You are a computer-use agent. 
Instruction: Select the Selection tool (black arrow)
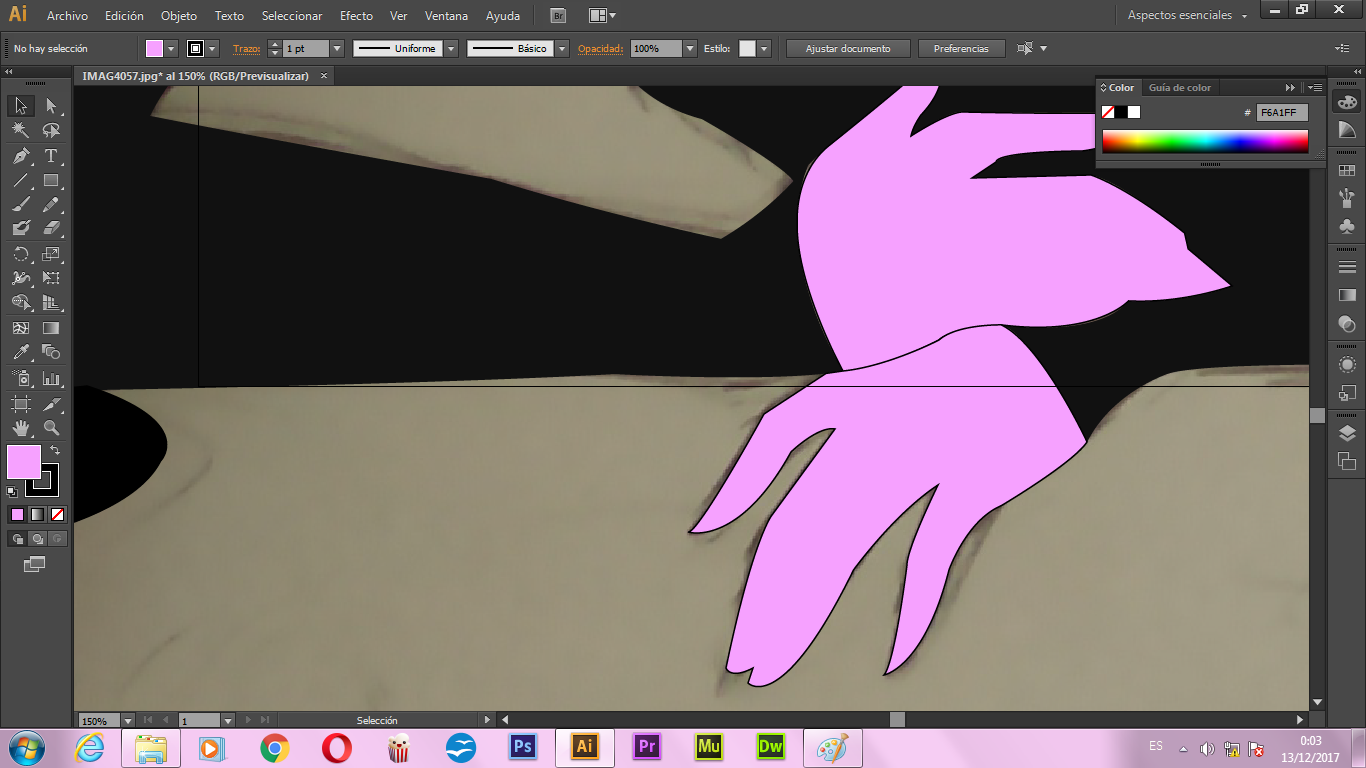tap(20, 106)
